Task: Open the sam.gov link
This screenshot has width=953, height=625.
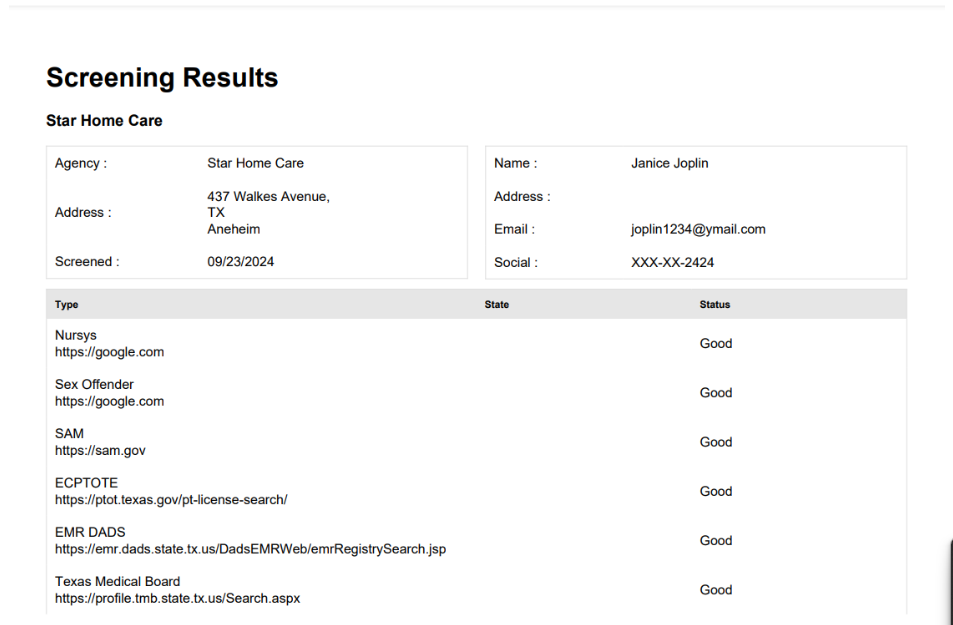Action: 100,450
